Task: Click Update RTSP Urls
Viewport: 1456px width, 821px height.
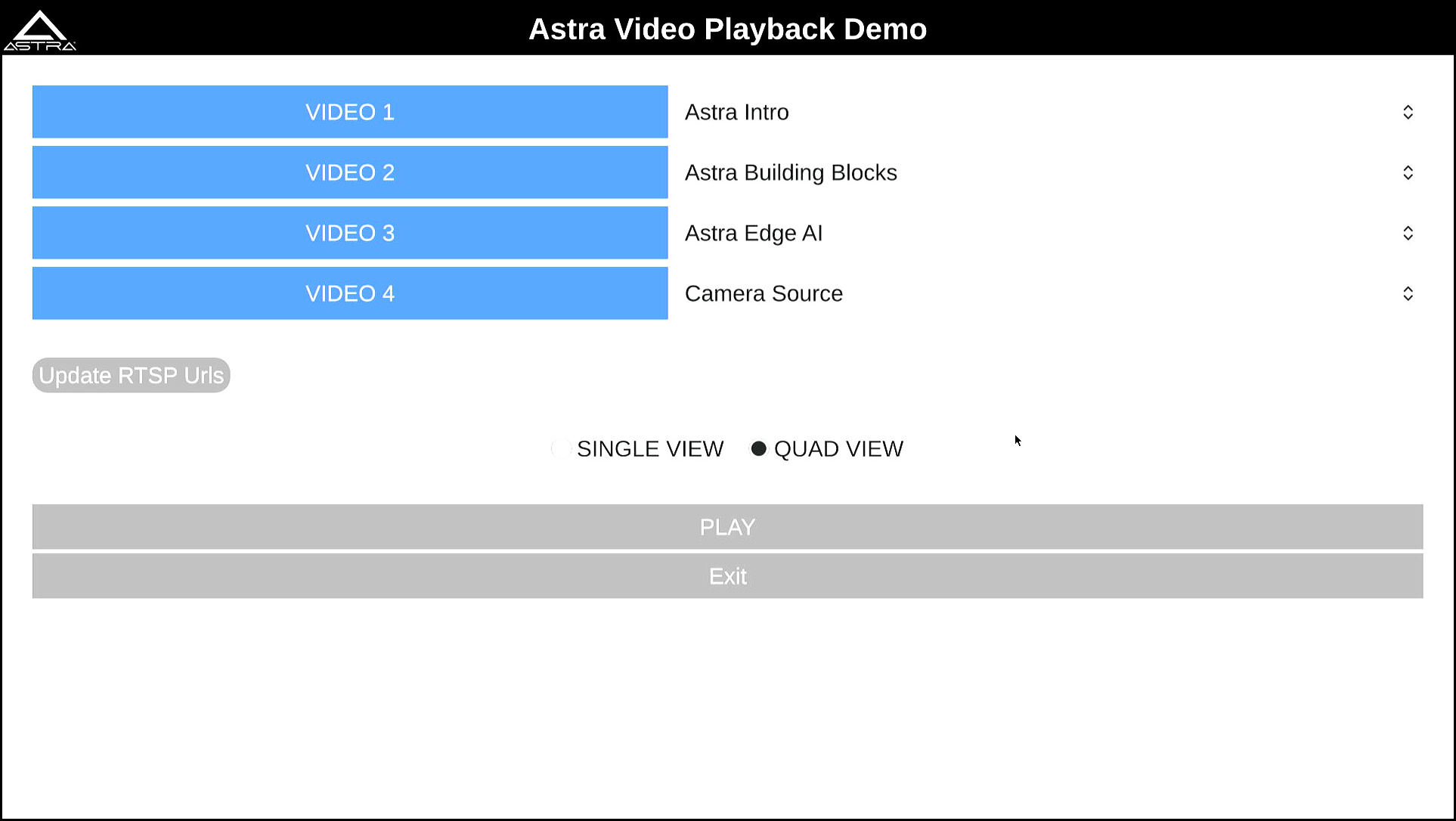Action: (131, 375)
